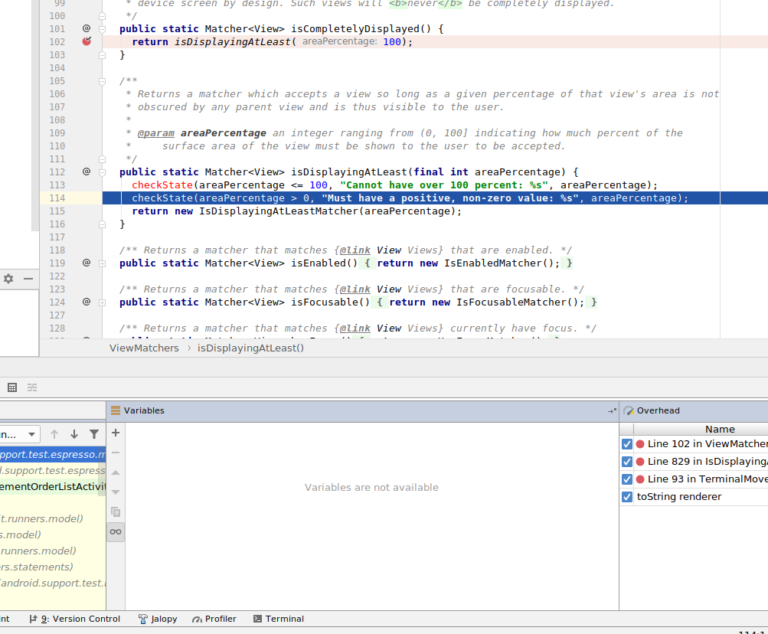768x634 pixels.
Task: Uncheck Line 93 in TerminalMove checkbox
Action: (x=627, y=479)
